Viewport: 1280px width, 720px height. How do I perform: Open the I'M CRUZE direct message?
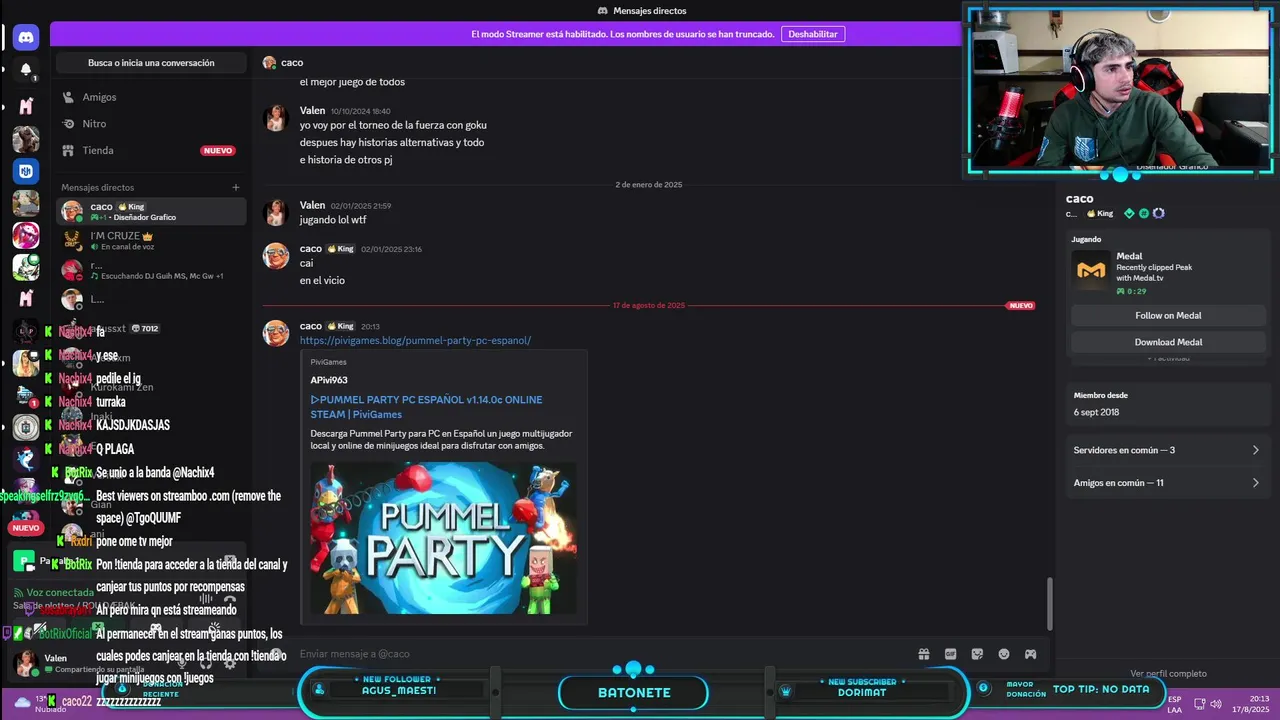point(151,240)
